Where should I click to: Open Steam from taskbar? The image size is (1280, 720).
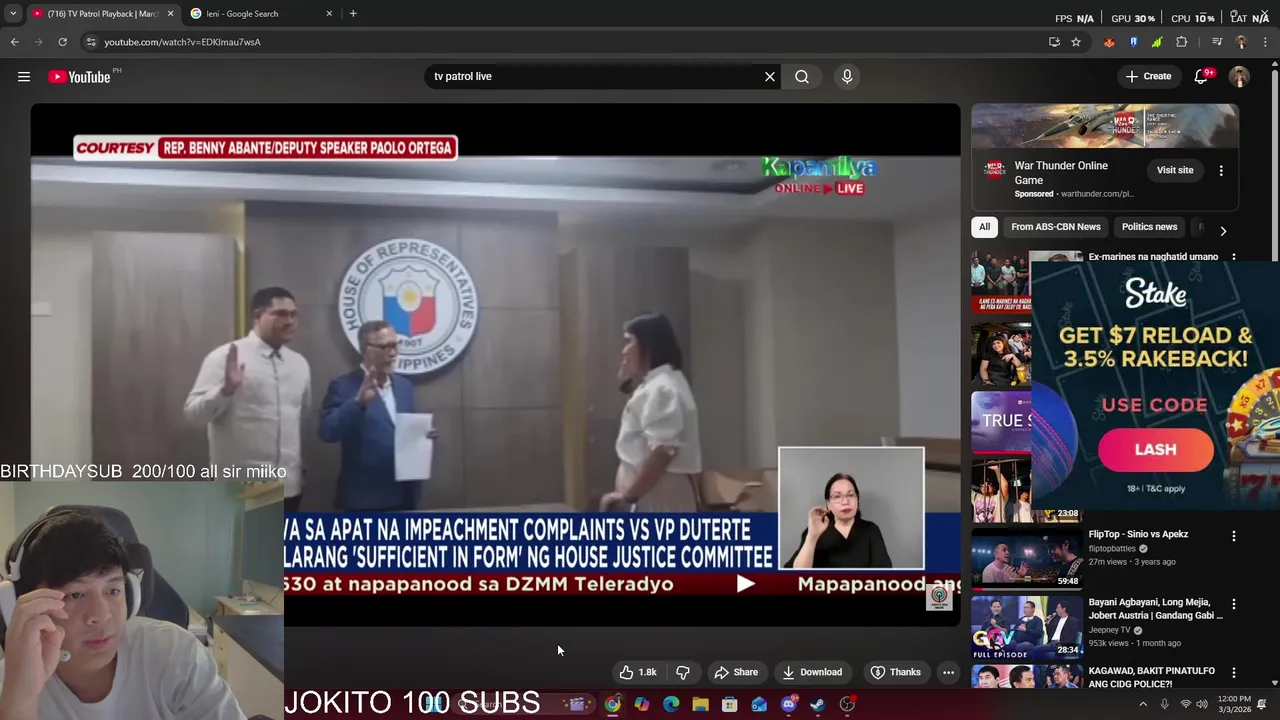[x=817, y=704]
